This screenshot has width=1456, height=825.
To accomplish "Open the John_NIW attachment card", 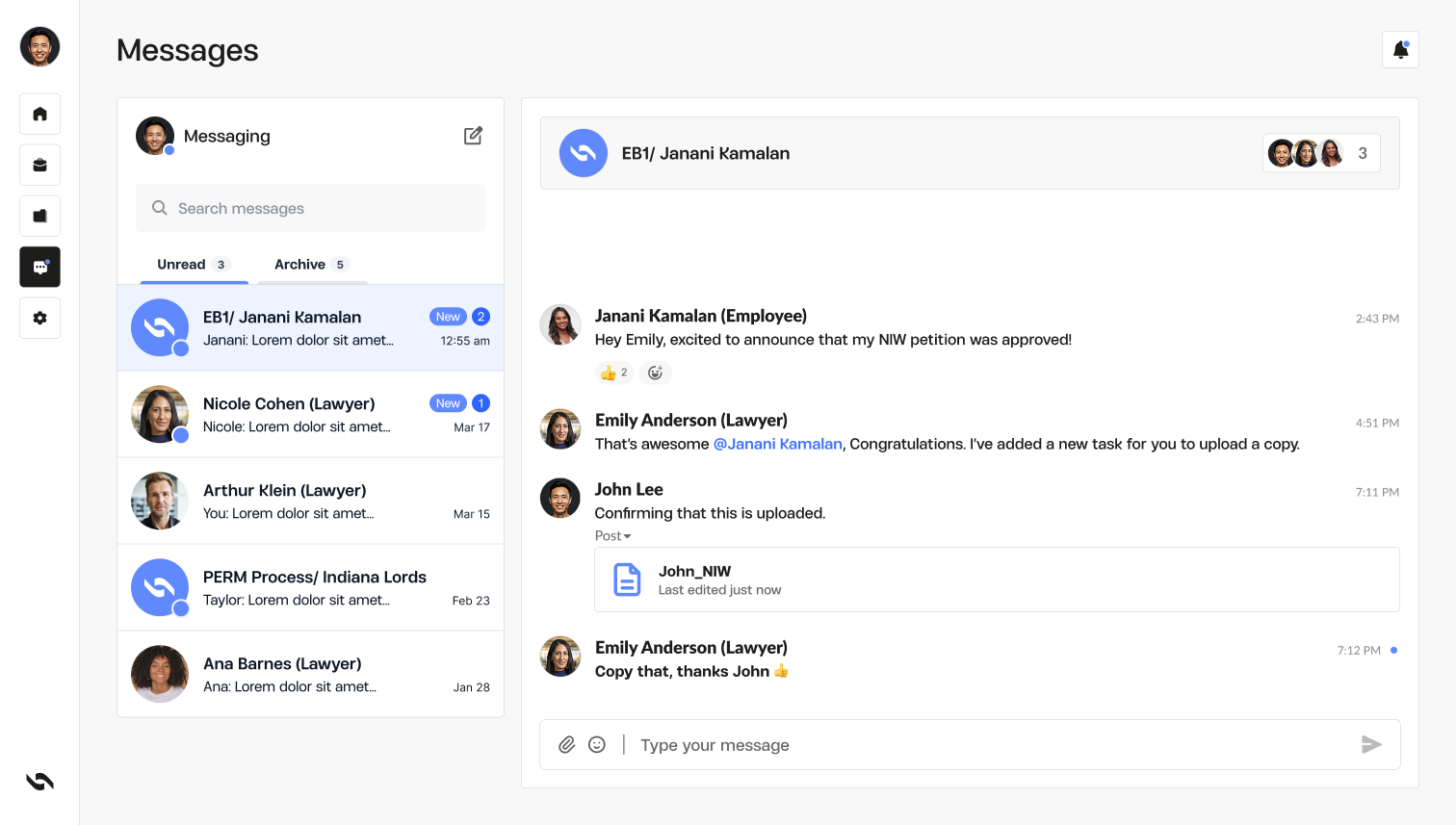I will (997, 580).
